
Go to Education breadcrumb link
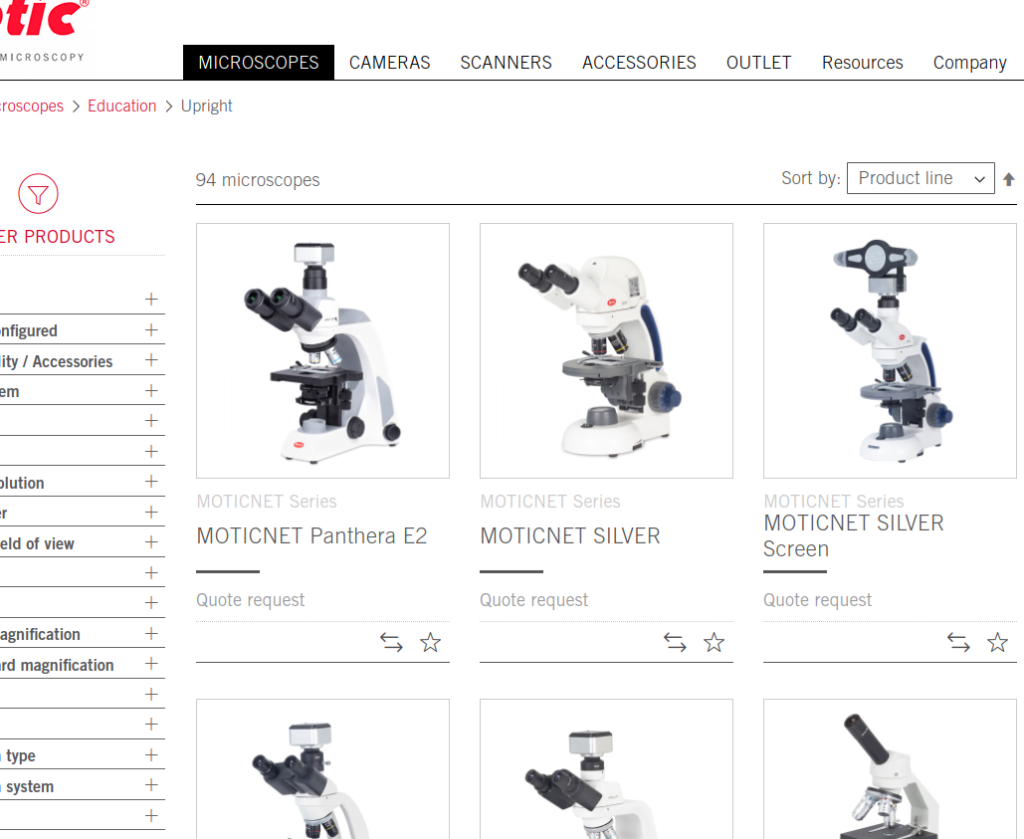point(122,106)
